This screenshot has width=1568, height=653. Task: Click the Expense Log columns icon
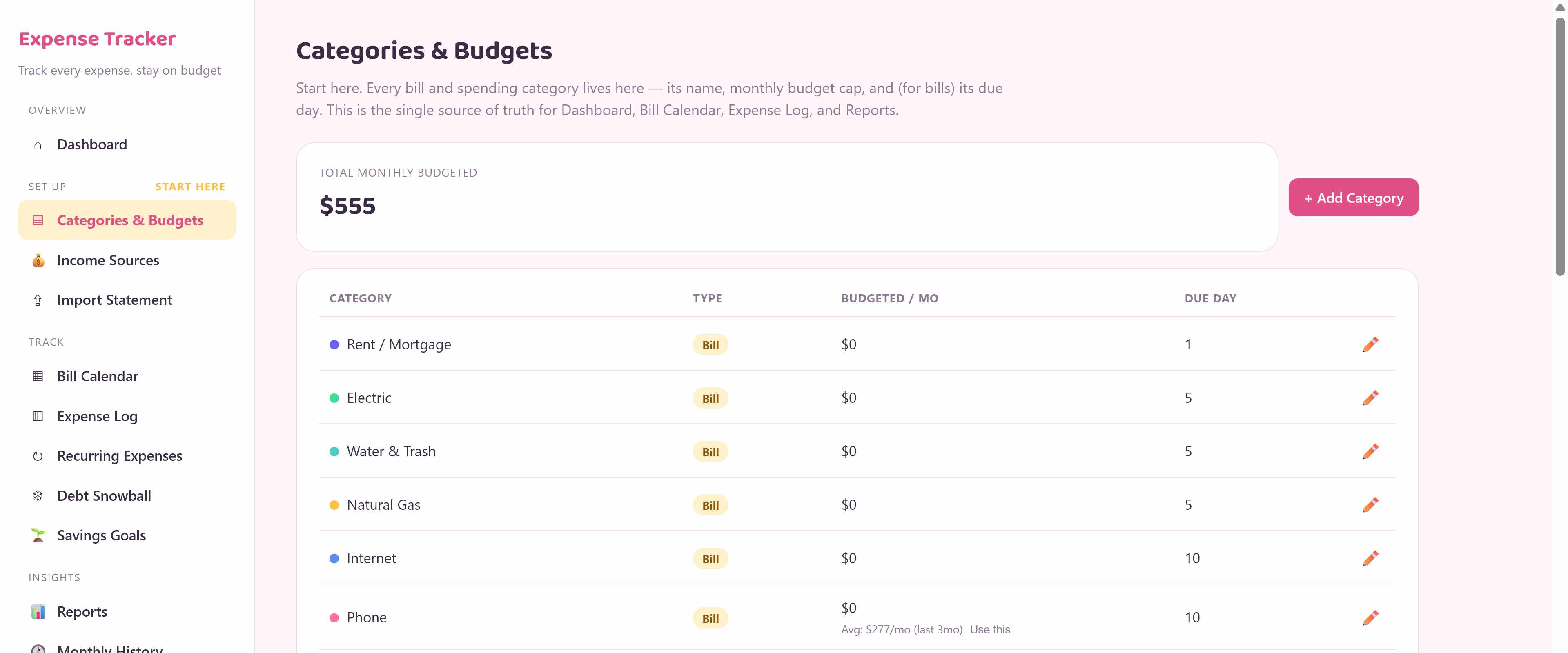[x=38, y=416]
